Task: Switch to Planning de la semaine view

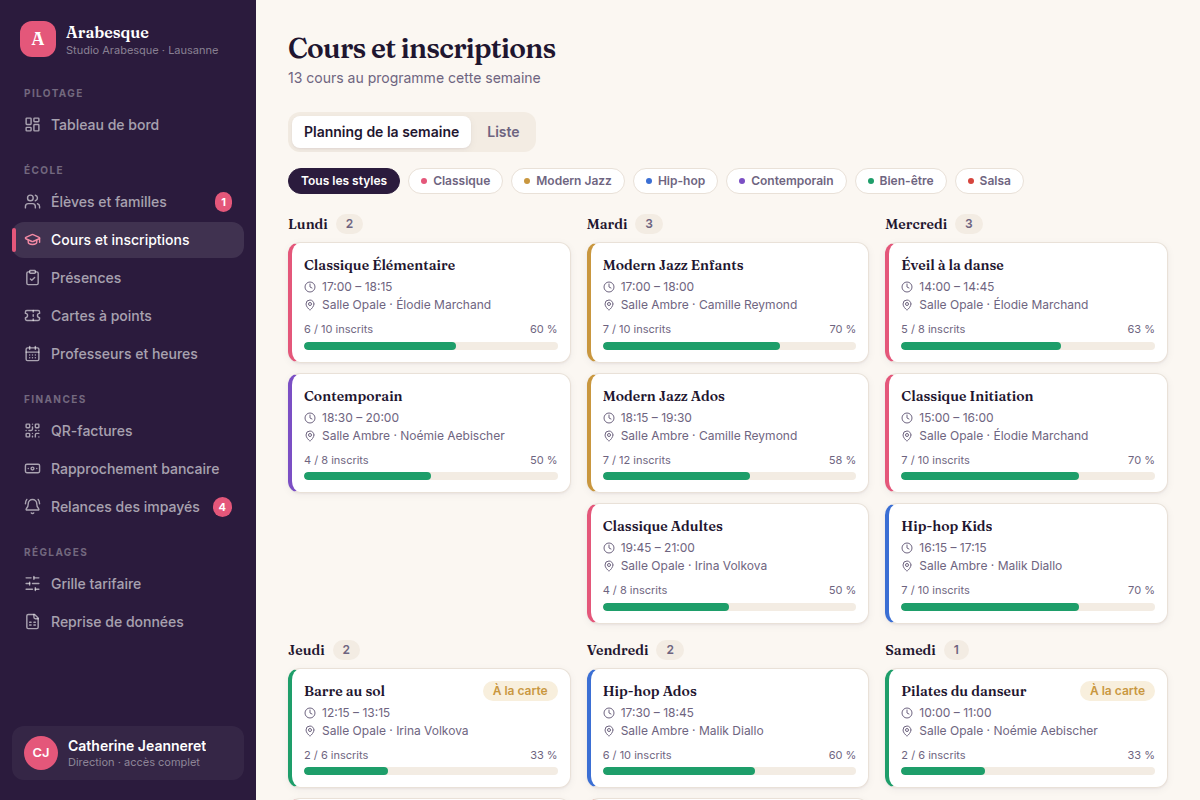Action: click(381, 132)
